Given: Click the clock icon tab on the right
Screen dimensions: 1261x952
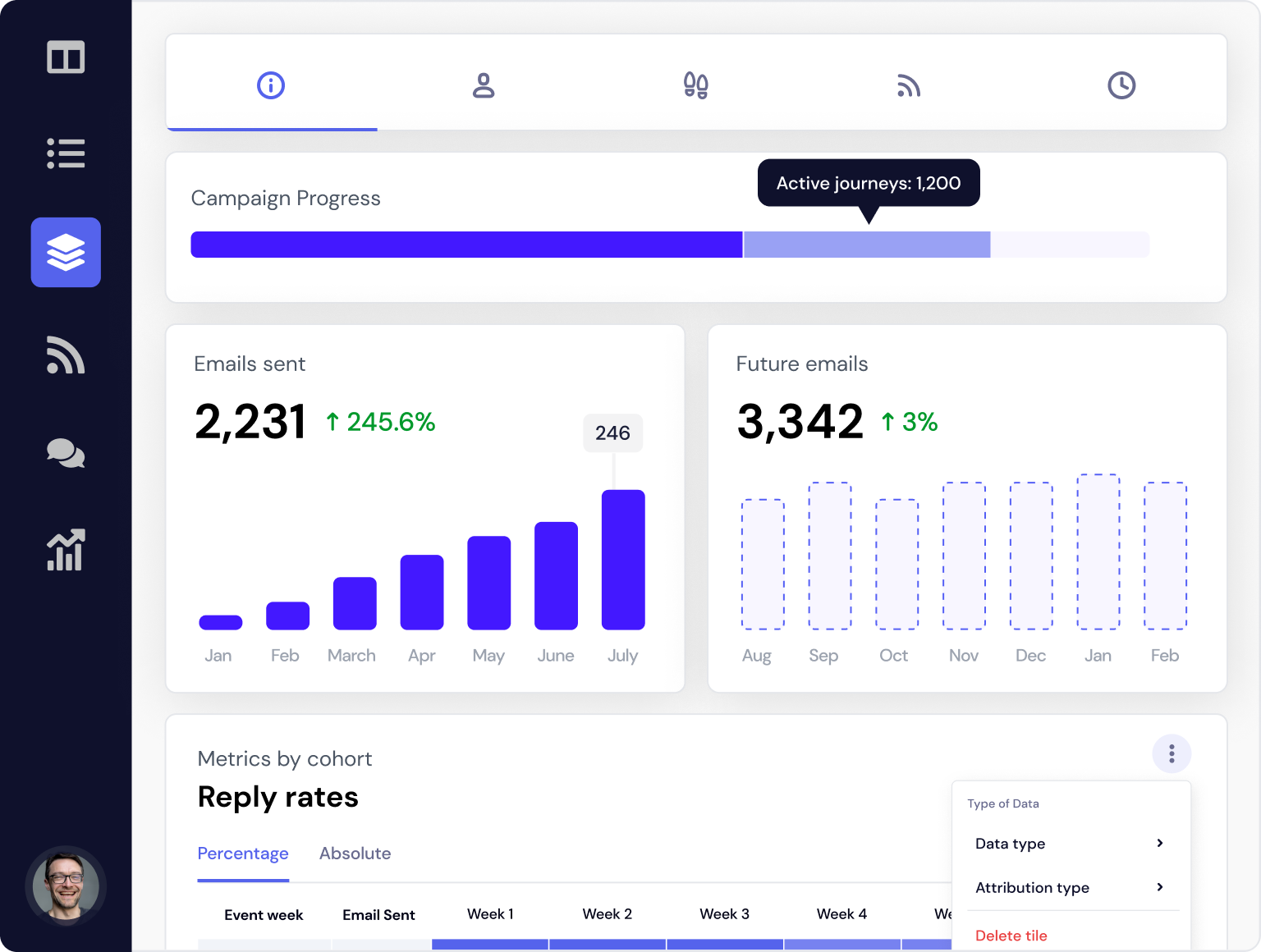Looking at the screenshot, I should tap(1121, 85).
